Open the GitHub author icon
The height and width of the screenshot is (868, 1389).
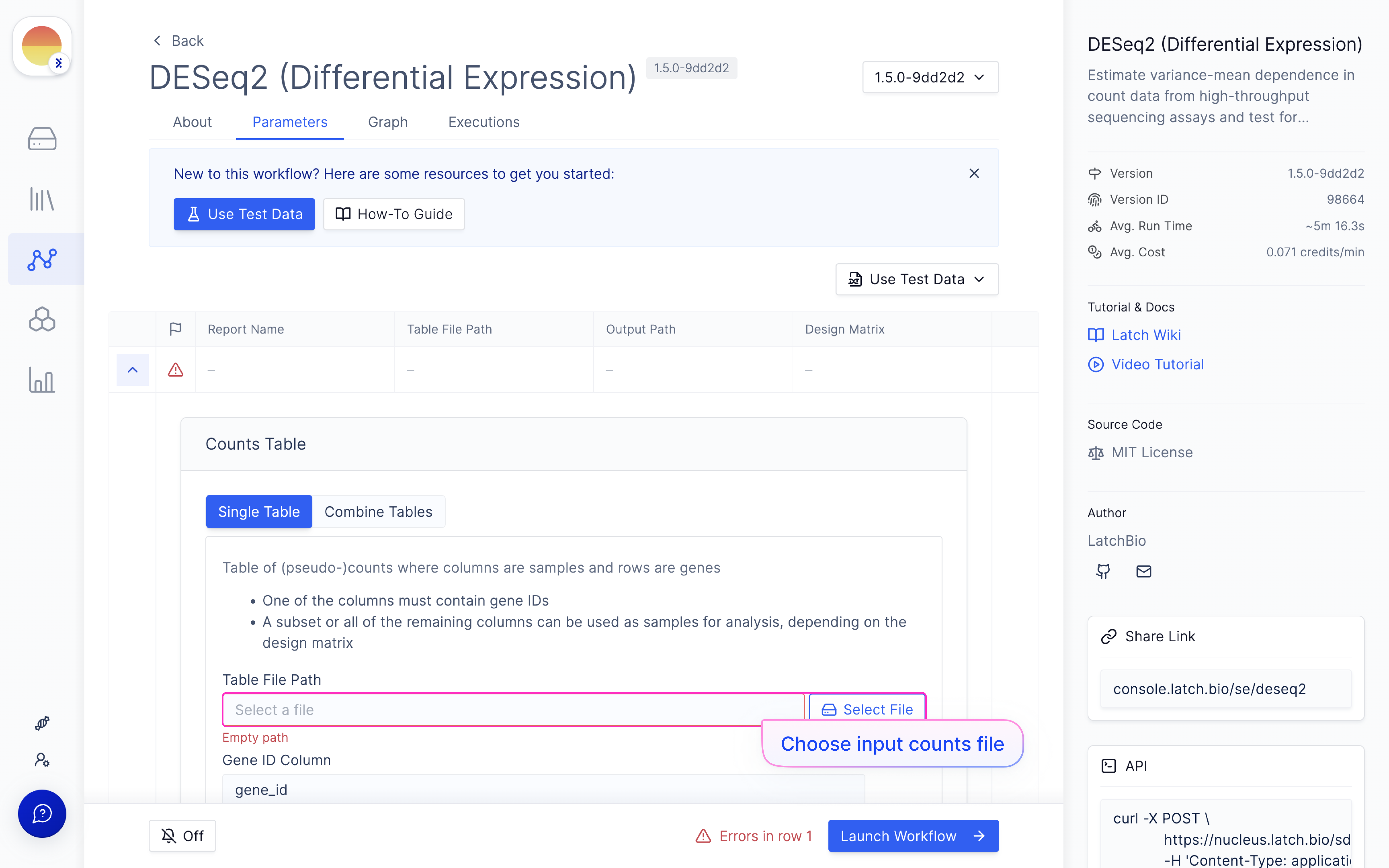[x=1103, y=571]
